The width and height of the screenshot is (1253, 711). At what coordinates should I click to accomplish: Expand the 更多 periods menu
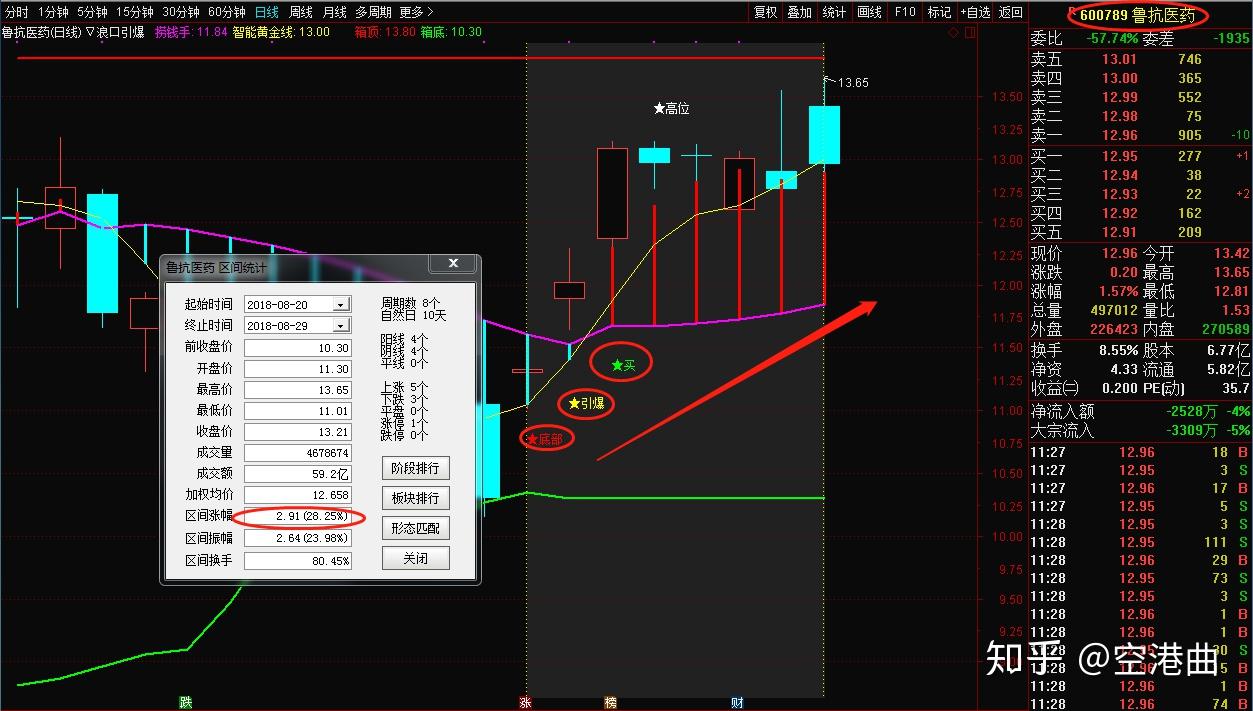tap(416, 12)
